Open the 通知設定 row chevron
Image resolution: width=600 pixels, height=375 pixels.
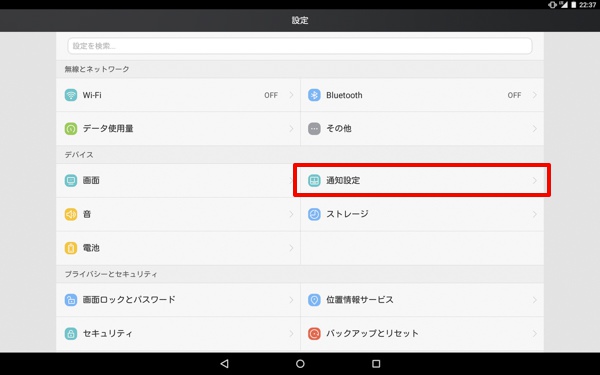[x=535, y=180]
